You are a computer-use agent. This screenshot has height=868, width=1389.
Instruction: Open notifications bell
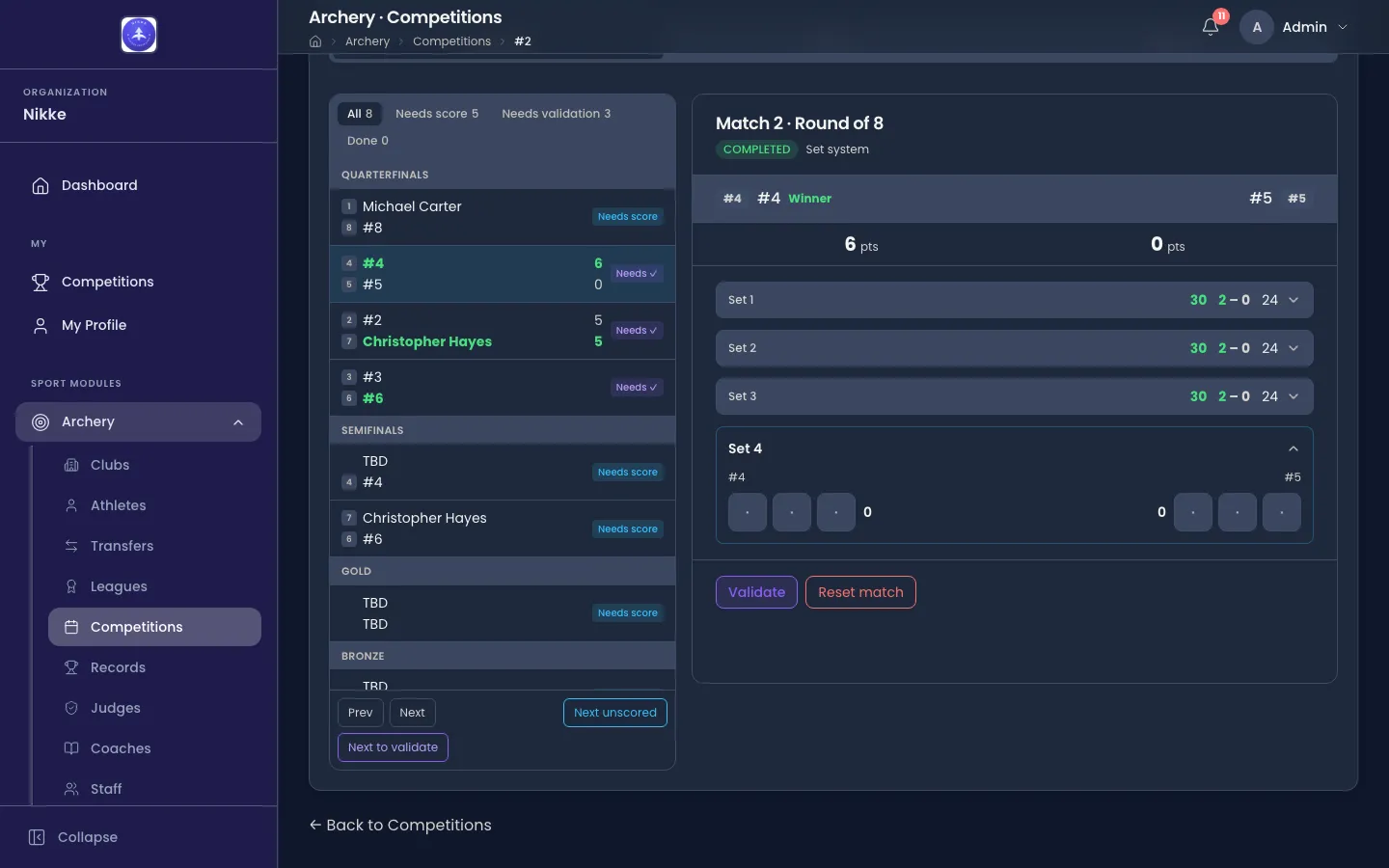1211,27
